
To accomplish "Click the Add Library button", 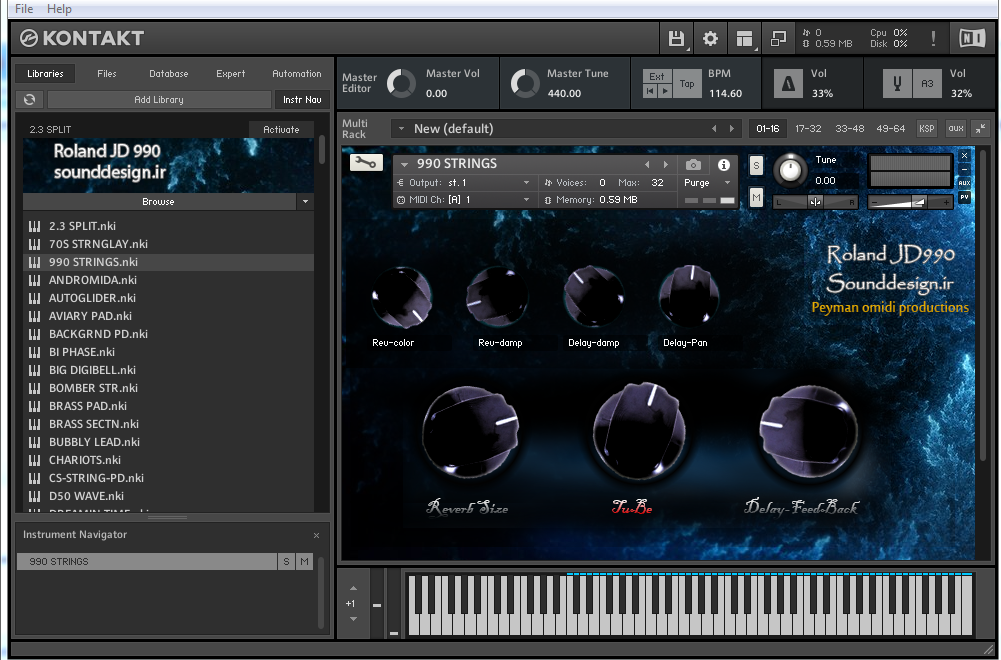I will [159, 100].
